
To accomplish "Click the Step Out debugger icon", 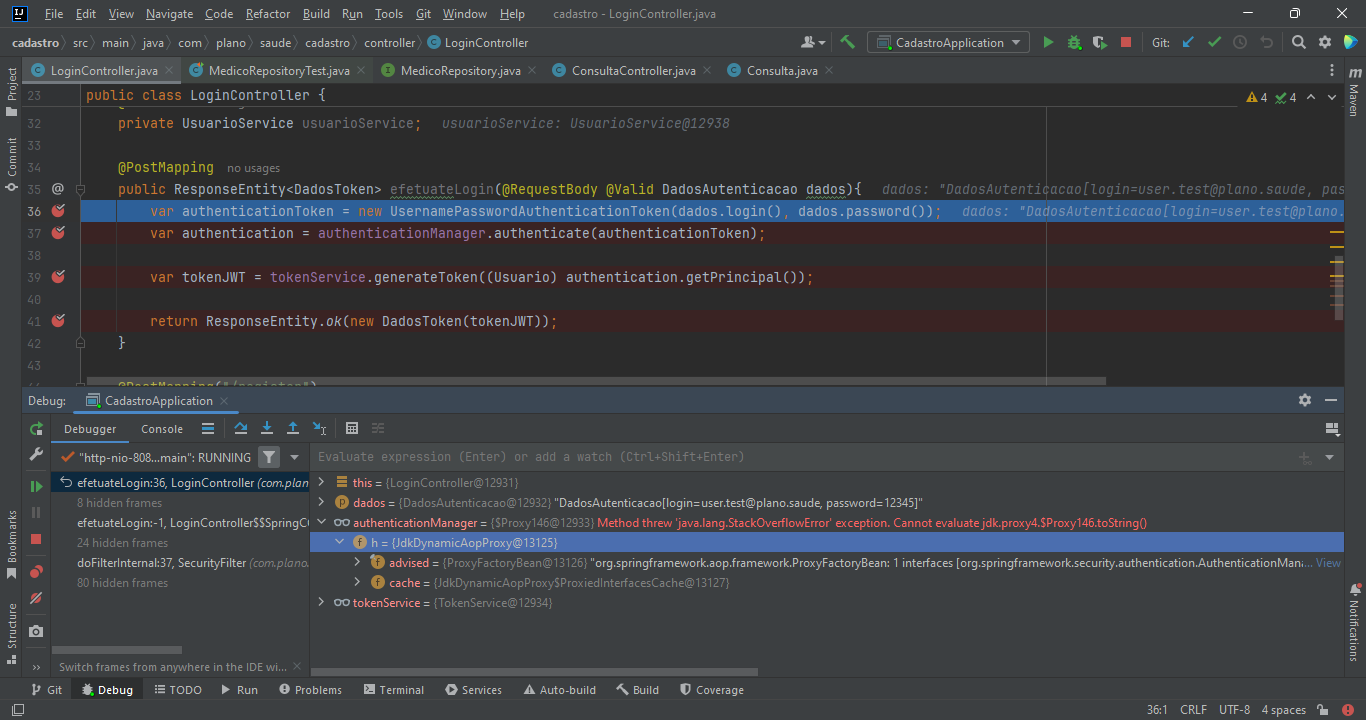I will [293, 428].
